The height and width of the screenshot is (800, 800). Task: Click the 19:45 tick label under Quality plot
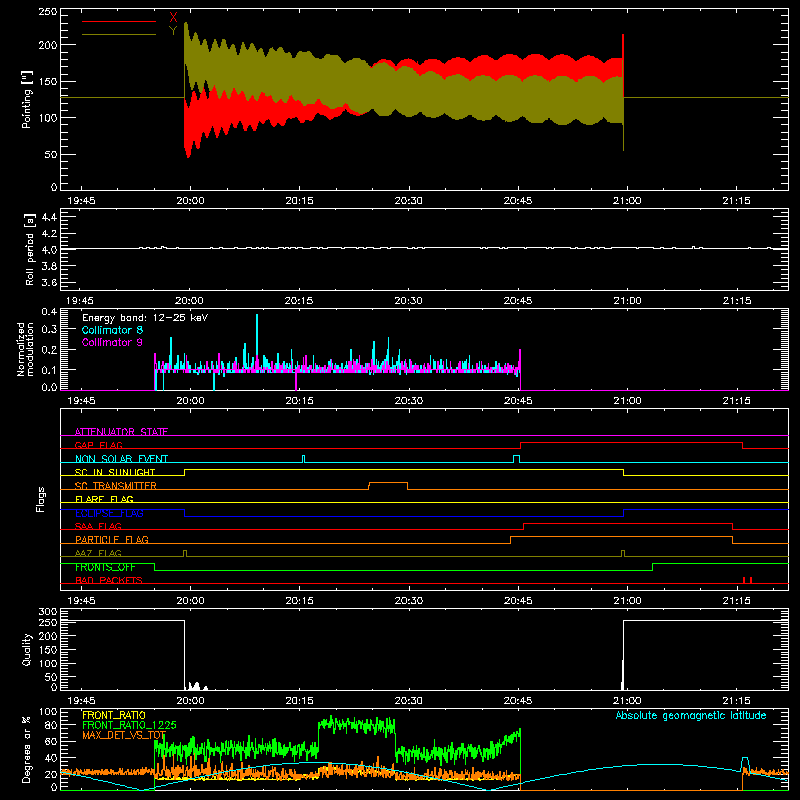tap(81, 701)
